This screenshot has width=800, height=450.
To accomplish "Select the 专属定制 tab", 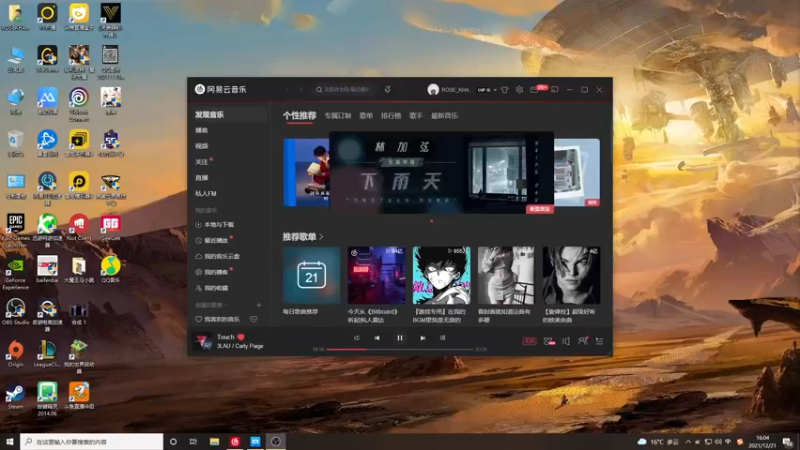I will pyautogui.click(x=338, y=116).
